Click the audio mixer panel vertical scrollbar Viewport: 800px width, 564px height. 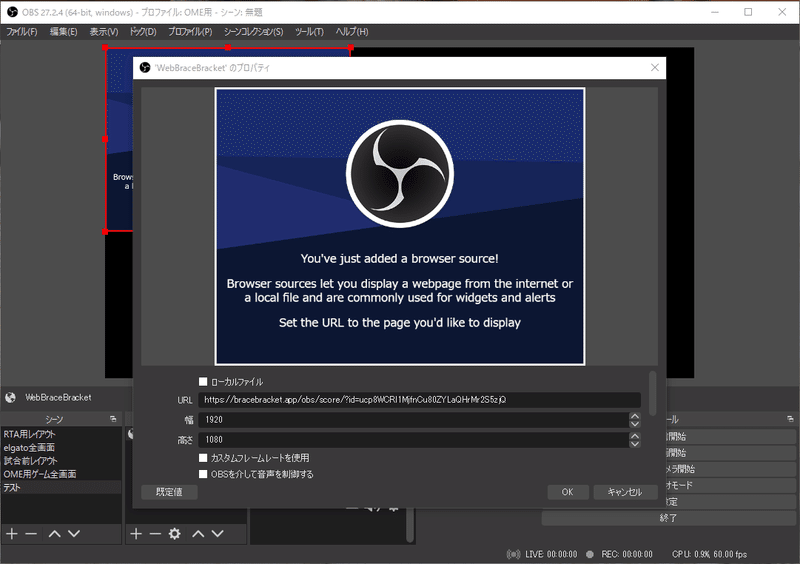click(410, 524)
